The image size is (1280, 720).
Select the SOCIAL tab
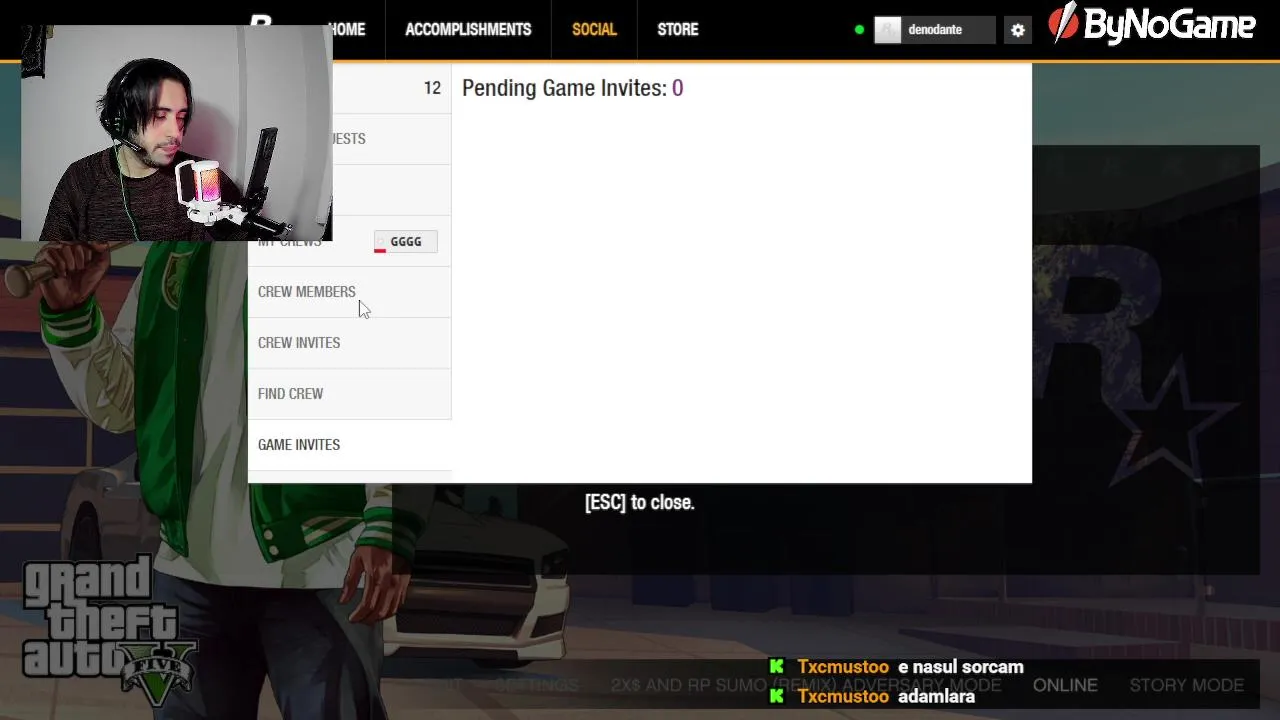pyautogui.click(x=594, y=30)
